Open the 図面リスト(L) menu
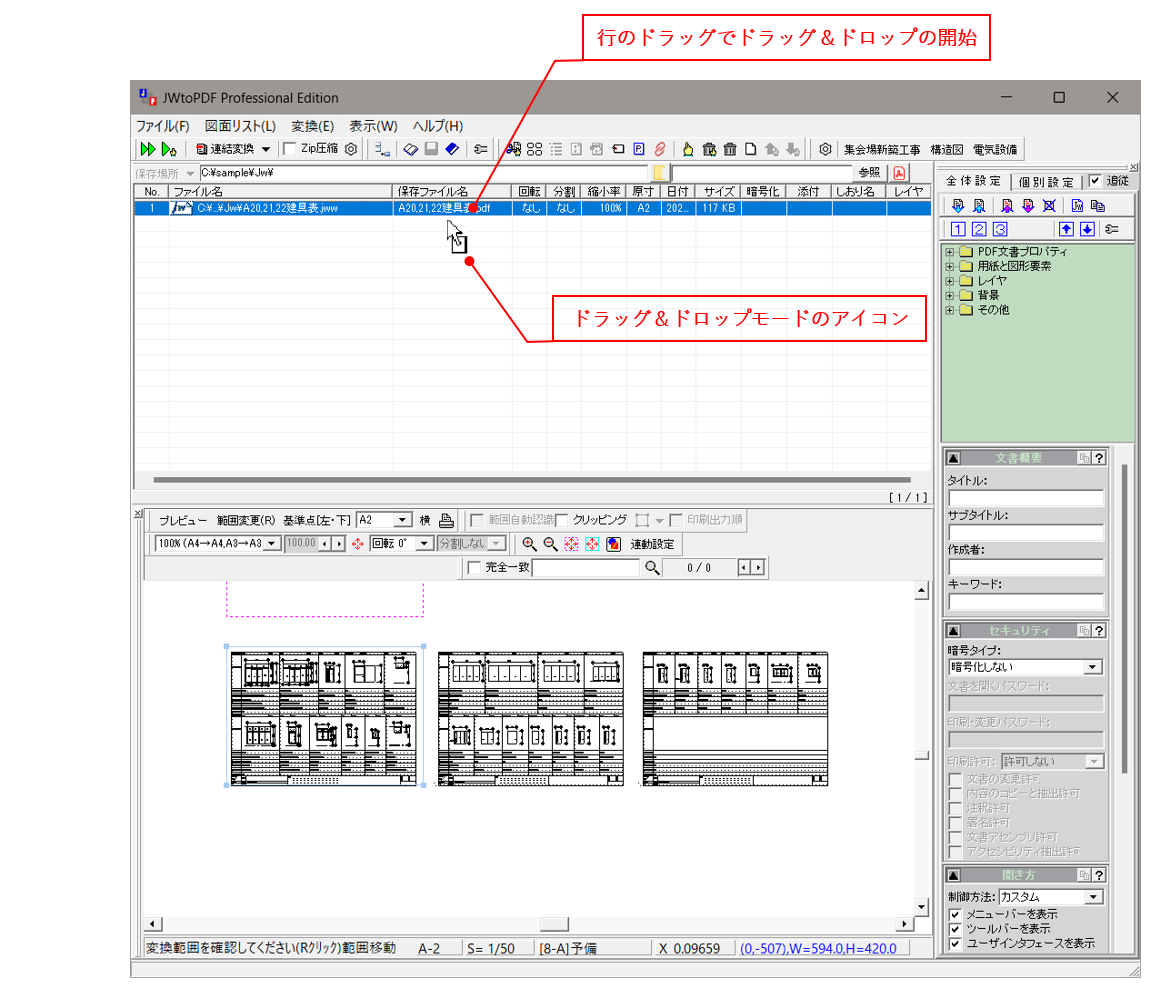 click(x=240, y=126)
